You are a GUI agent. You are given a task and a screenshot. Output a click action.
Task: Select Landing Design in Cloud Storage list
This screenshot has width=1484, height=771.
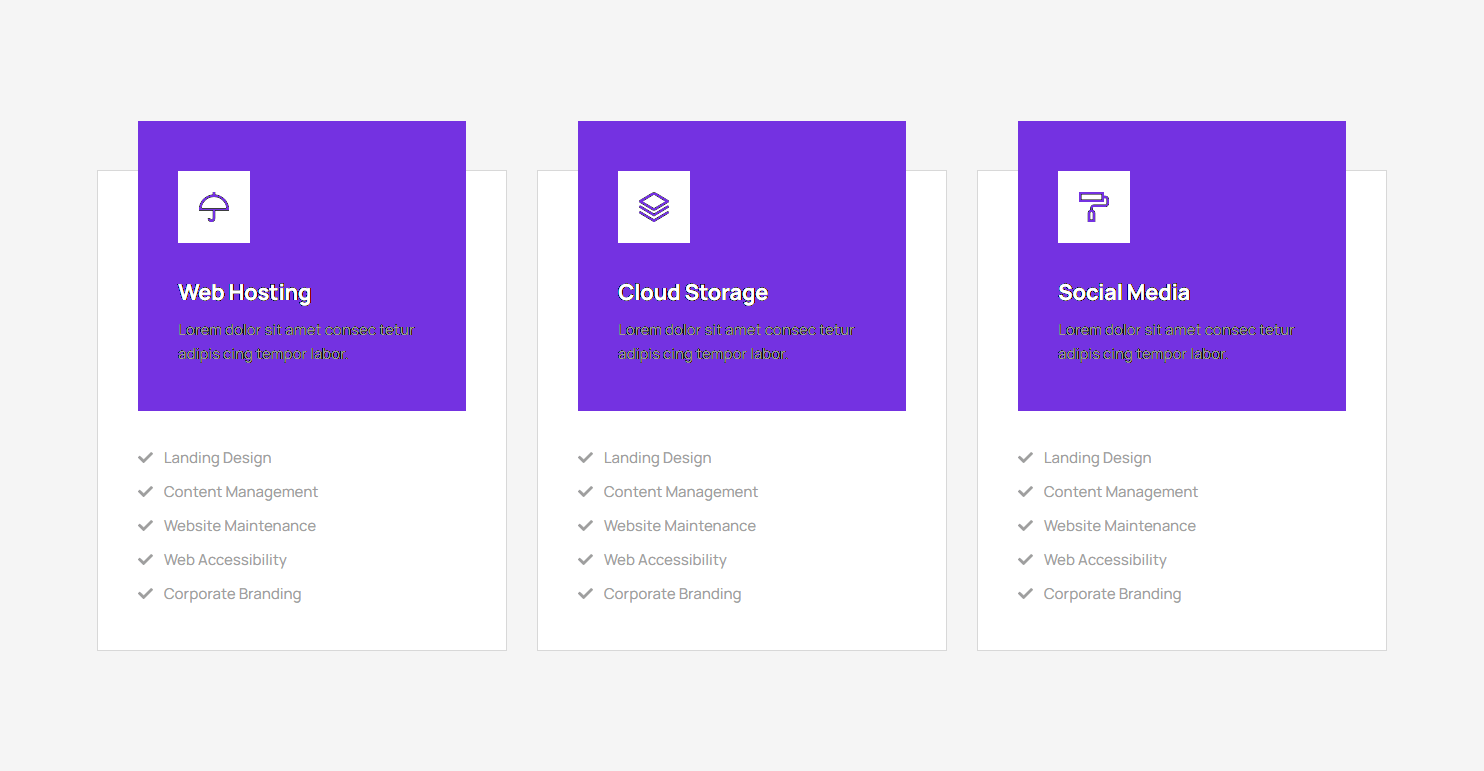tap(657, 458)
